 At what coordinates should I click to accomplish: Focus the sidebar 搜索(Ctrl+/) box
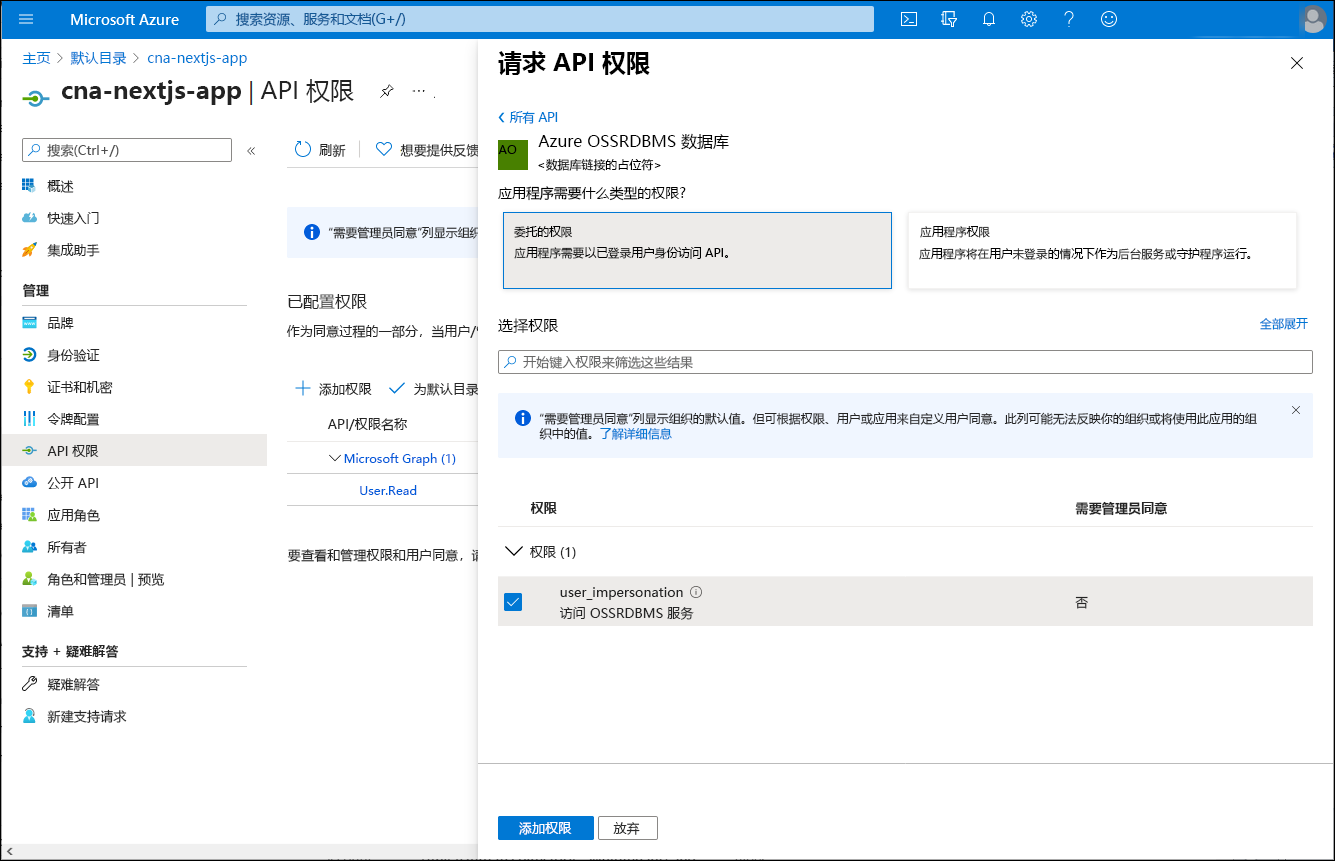point(127,150)
